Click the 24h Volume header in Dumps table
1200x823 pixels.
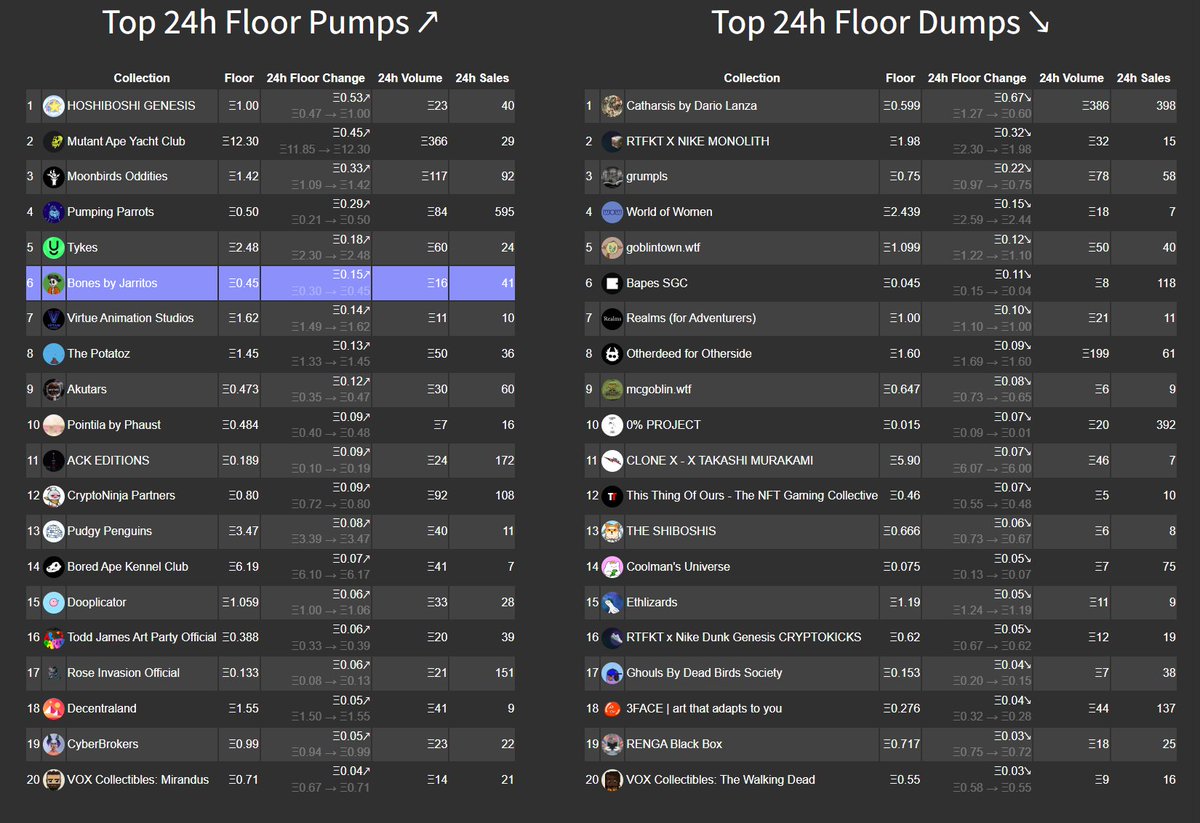[1072, 78]
